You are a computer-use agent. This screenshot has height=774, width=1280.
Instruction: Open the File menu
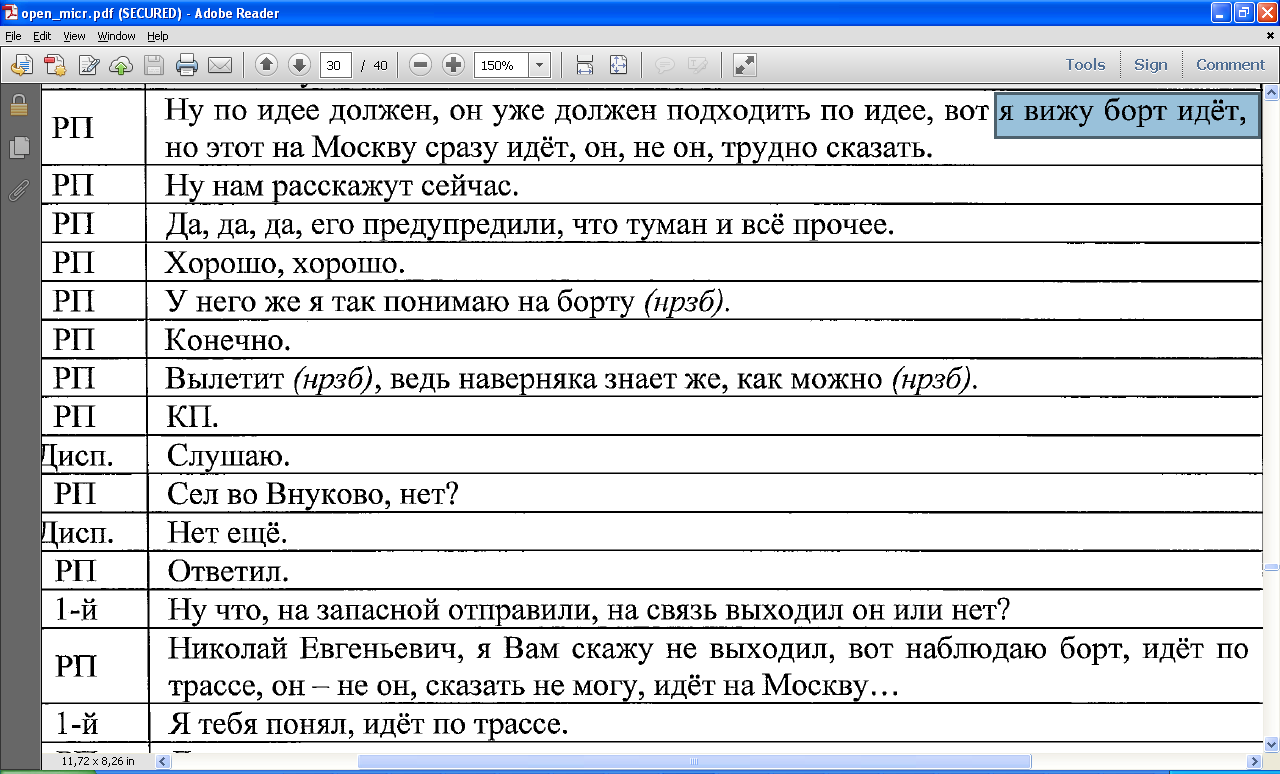(13, 36)
